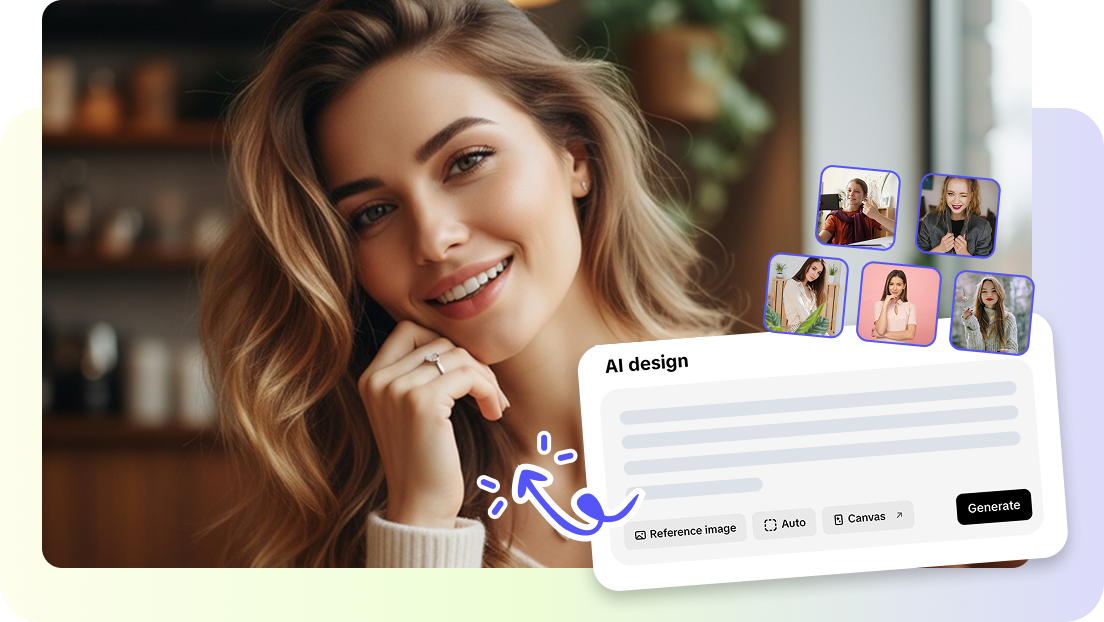This screenshot has height=622, width=1104.
Task: Enable the Reference image option
Action: (x=685, y=528)
